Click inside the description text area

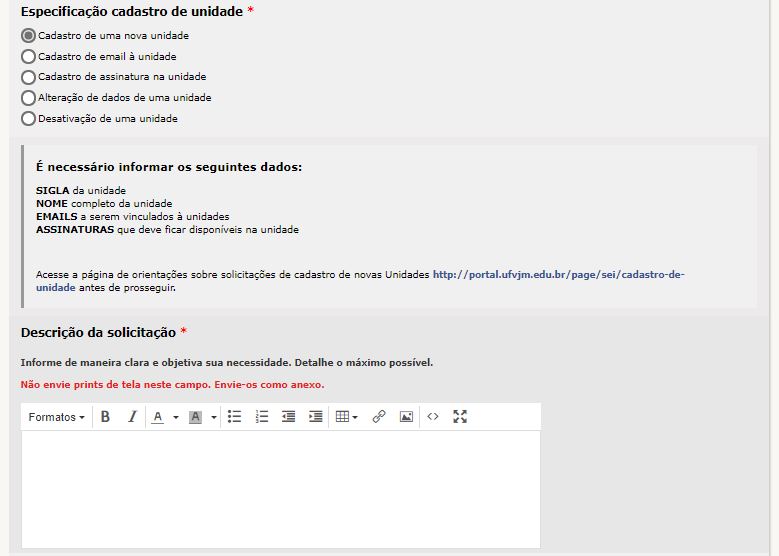pos(280,488)
